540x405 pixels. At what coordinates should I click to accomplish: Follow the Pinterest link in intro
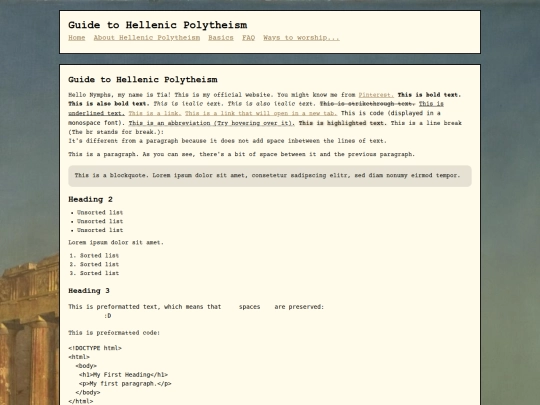click(x=376, y=95)
